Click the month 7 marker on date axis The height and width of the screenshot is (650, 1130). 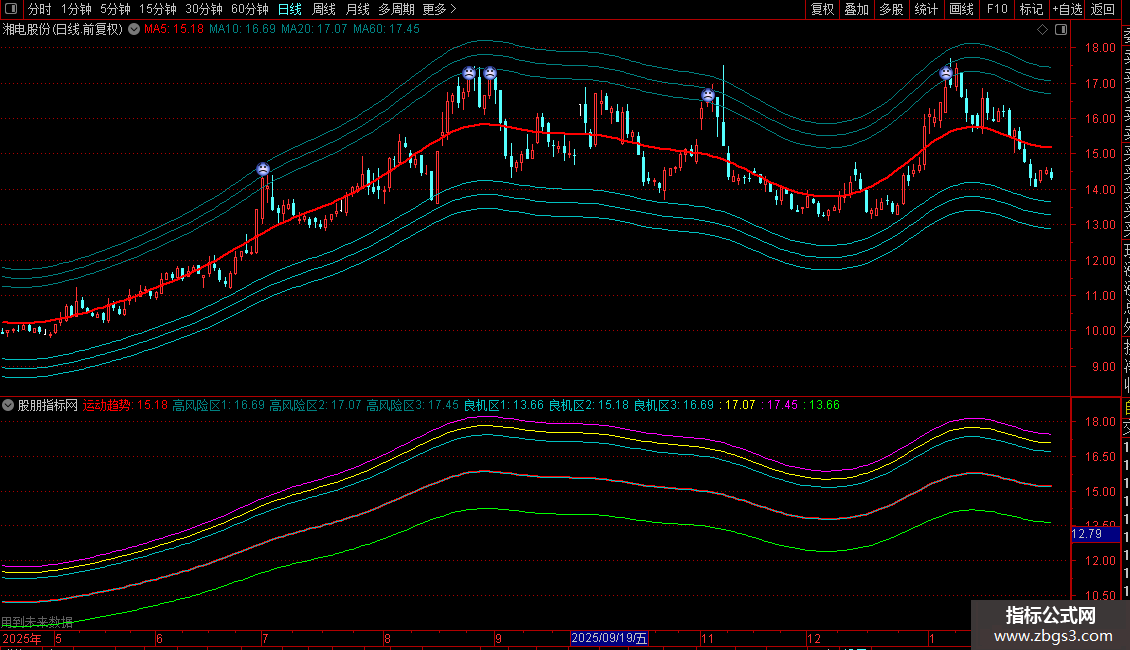click(x=264, y=638)
